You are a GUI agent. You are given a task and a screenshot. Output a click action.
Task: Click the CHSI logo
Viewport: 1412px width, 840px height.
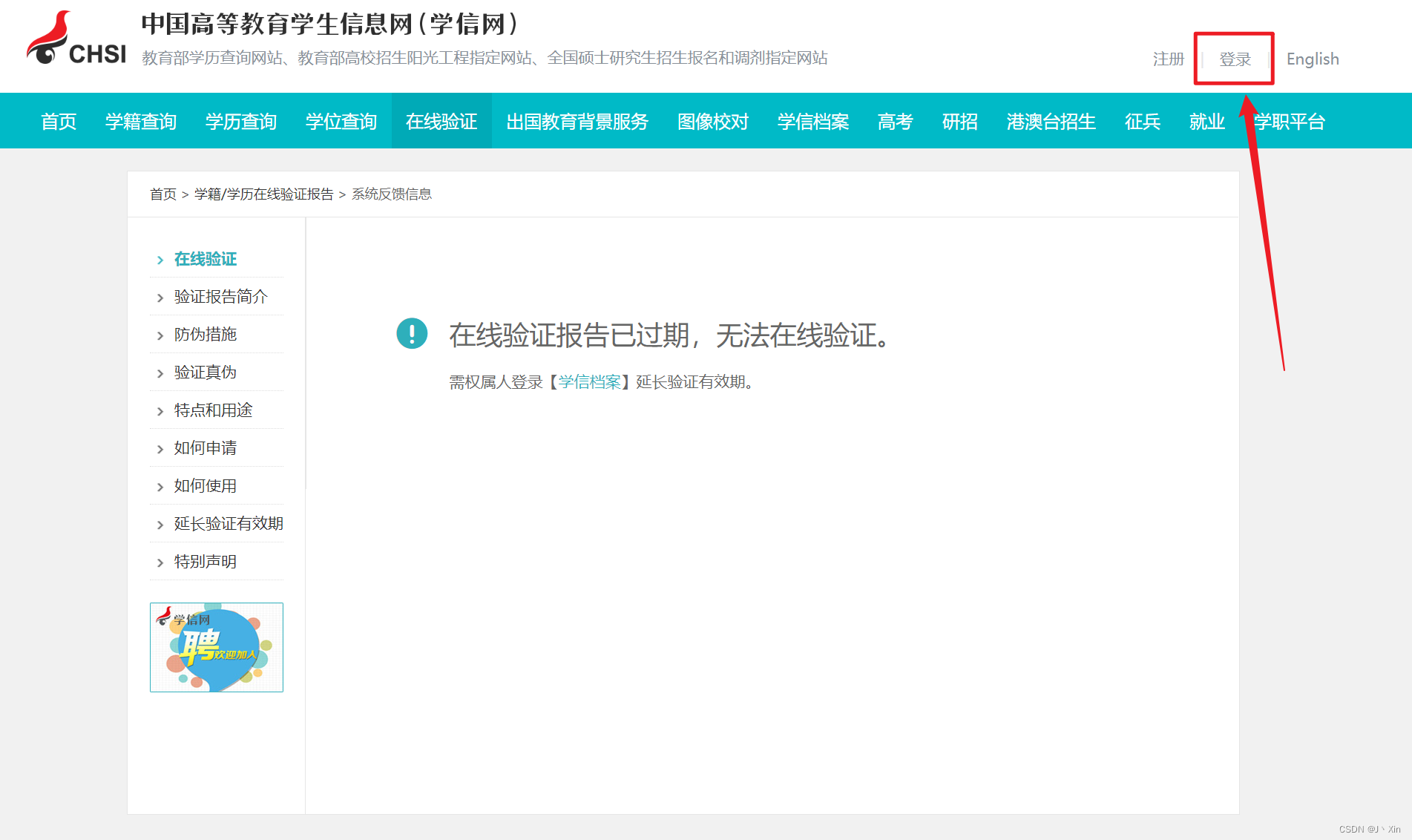pos(76,39)
